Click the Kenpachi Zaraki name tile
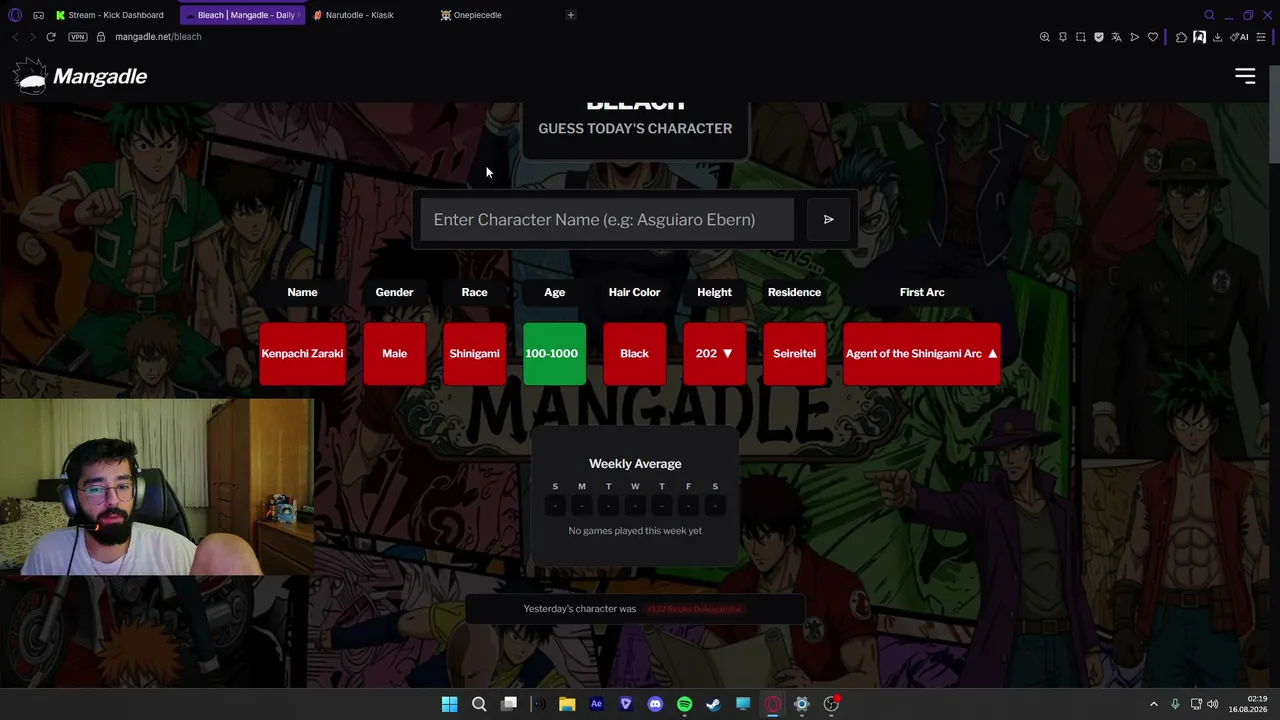This screenshot has height=720, width=1280. tap(302, 353)
